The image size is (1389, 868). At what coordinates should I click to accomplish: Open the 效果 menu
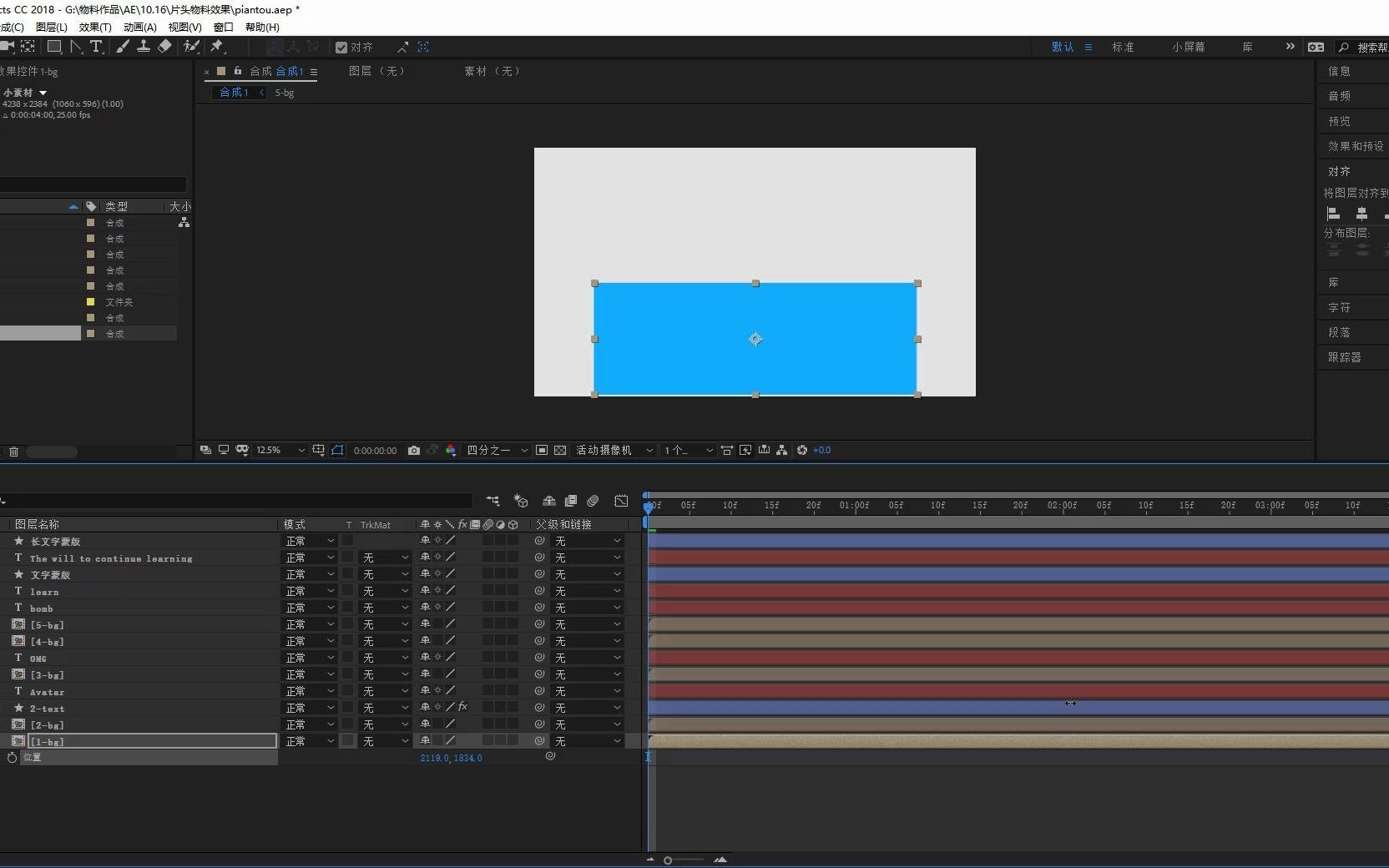pyautogui.click(x=94, y=27)
